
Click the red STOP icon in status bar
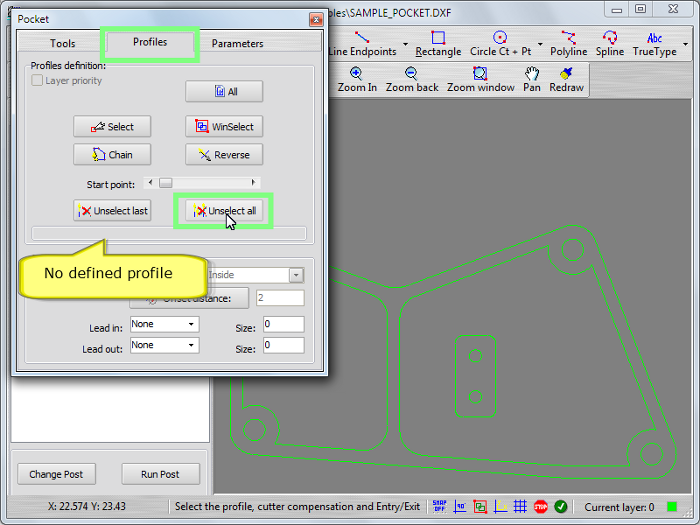coord(540,507)
